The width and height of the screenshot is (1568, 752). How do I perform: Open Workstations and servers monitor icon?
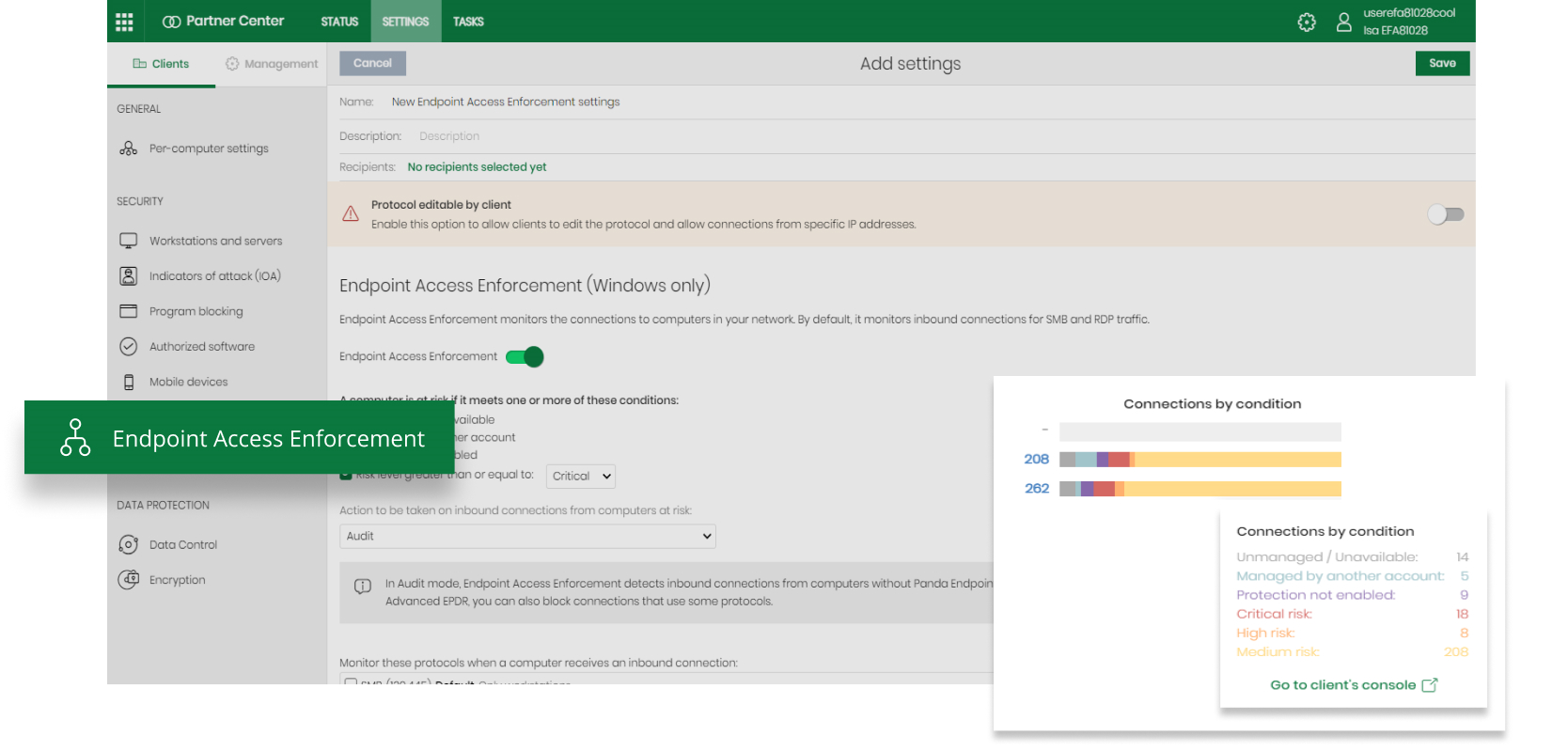tap(129, 241)
